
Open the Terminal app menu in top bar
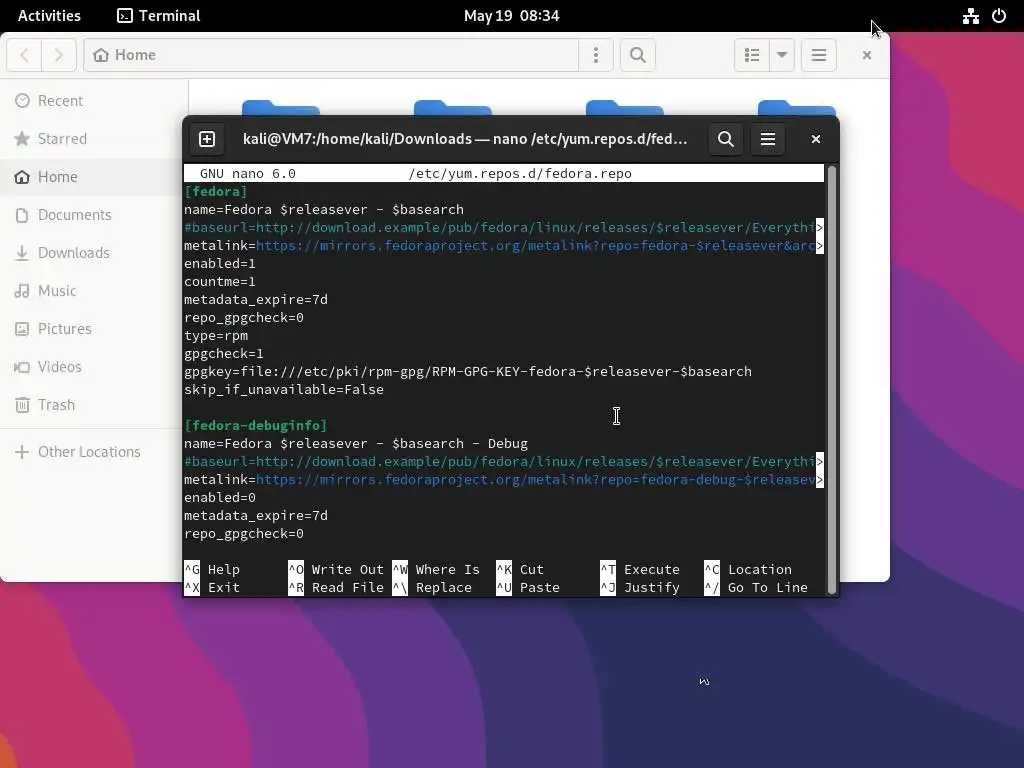[159, 16]
